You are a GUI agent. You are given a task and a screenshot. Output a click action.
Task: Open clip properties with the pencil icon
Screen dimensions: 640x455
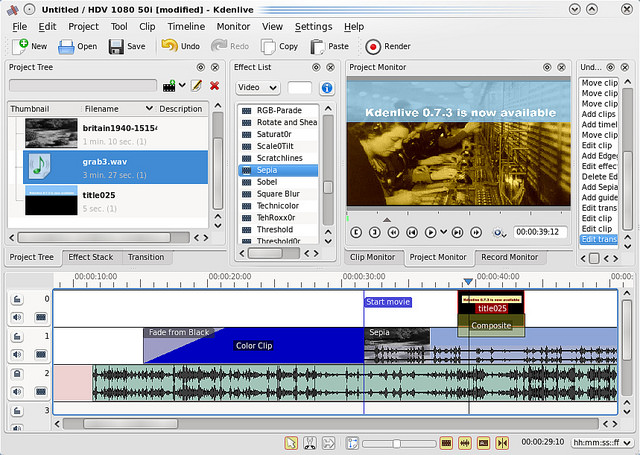tap(196, 87)
